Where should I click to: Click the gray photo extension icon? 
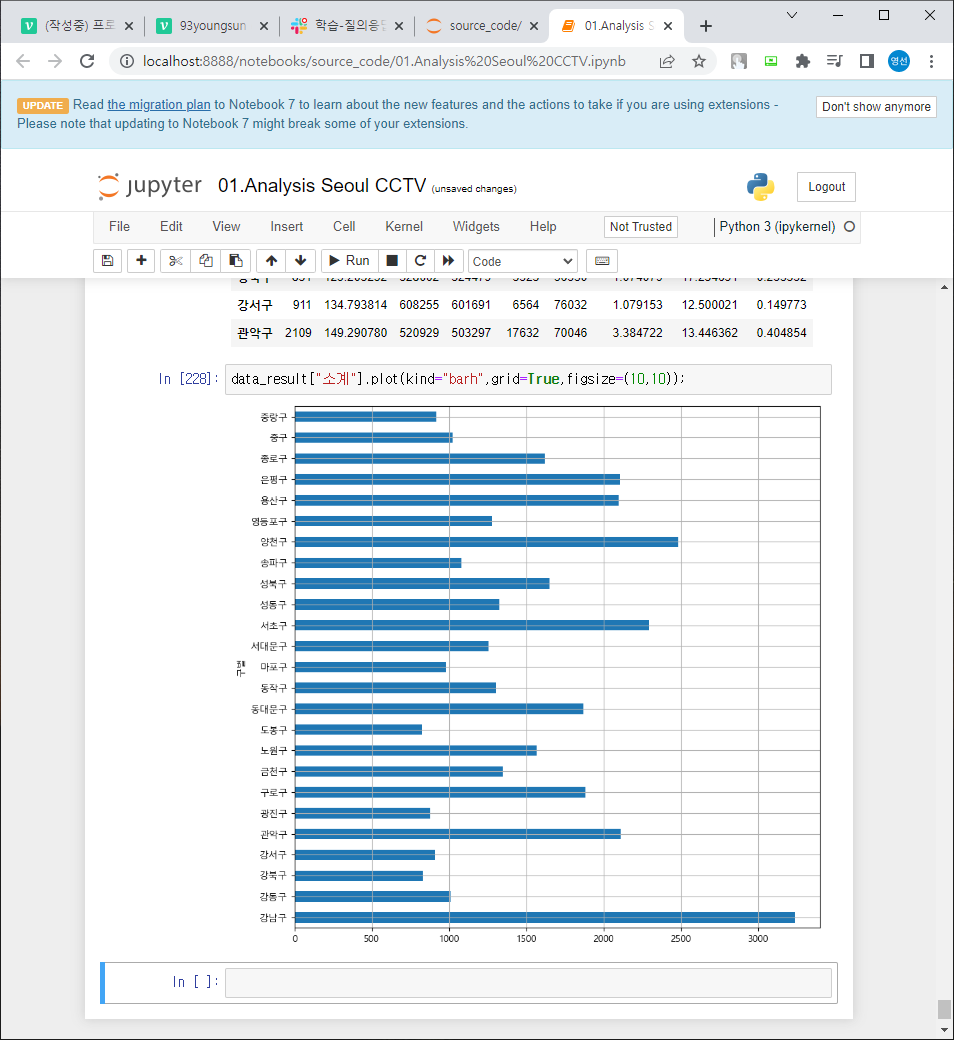pyautogui.click(x=739, y=62)
